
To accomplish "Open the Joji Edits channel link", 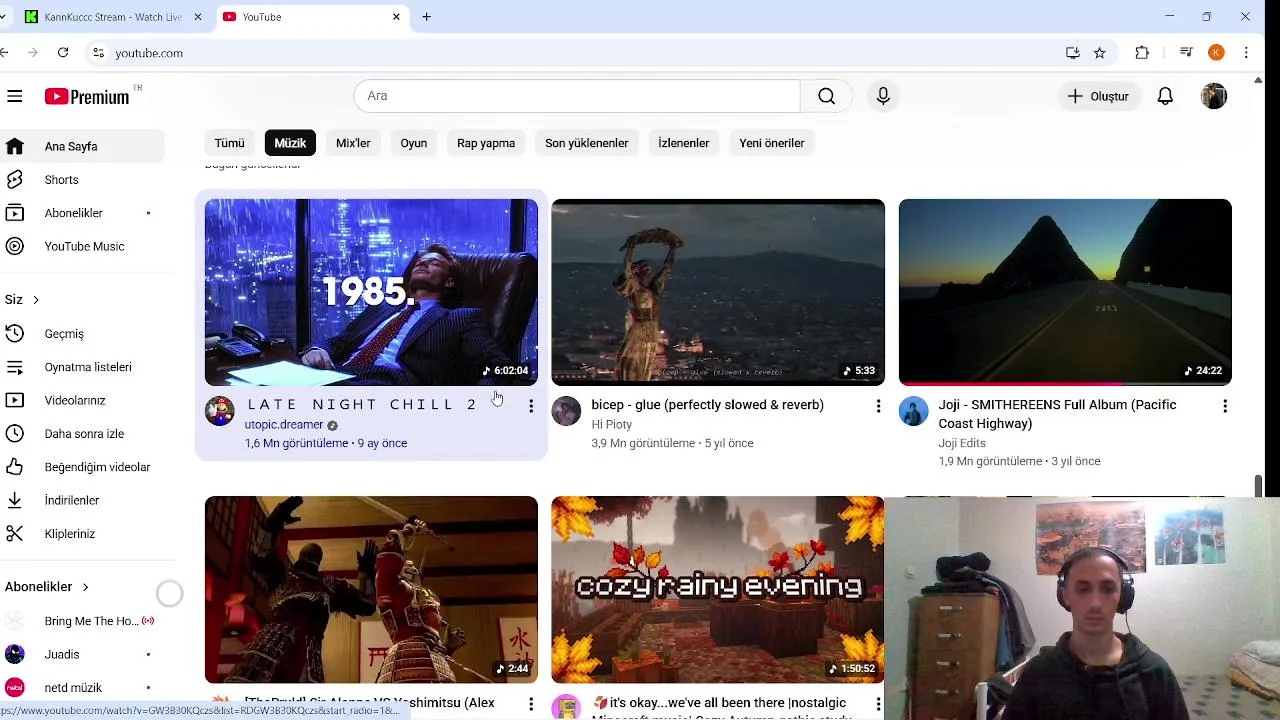I will coord(962,443).
